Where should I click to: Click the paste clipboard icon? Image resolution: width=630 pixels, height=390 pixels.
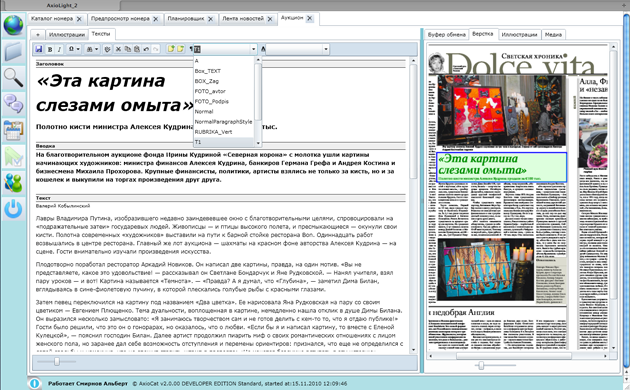point(137,49)
